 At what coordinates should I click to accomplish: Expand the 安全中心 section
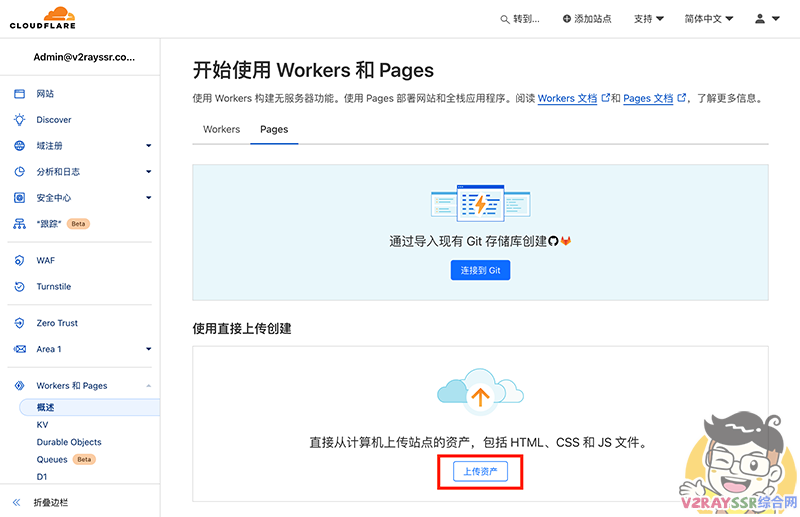tap(148, 198)
